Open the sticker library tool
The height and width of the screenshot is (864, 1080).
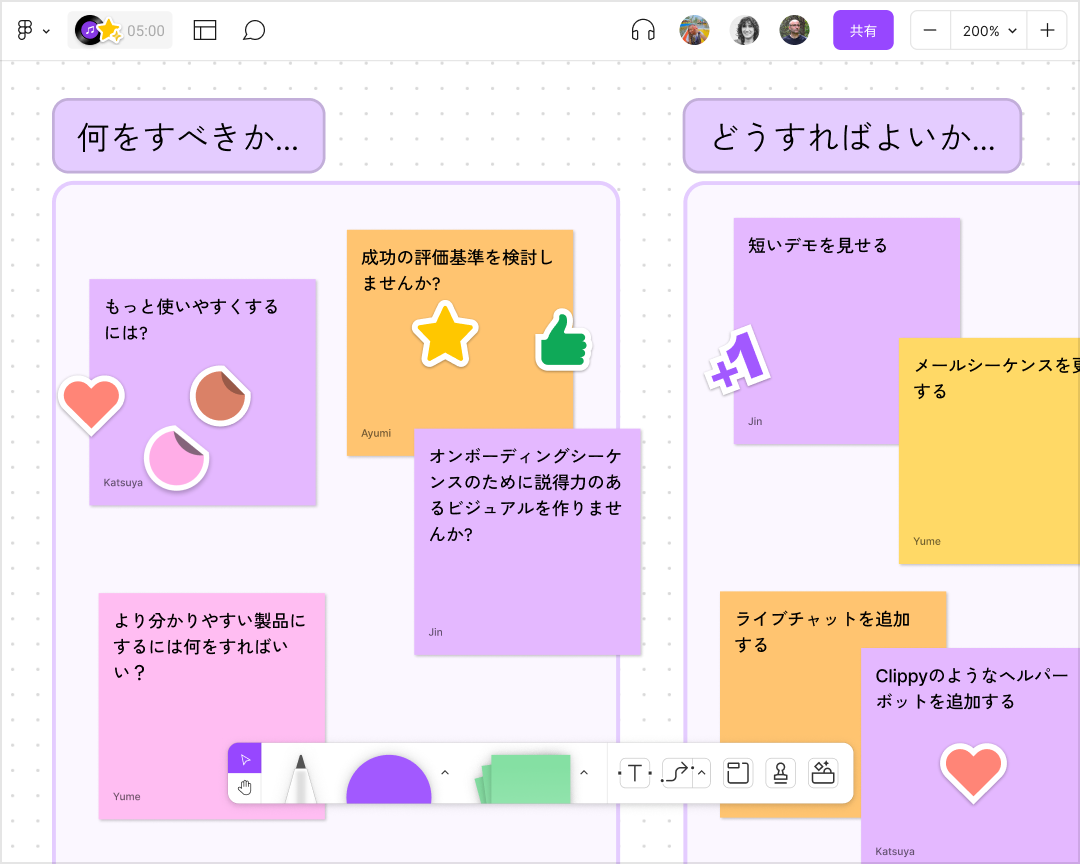[823, 772]
